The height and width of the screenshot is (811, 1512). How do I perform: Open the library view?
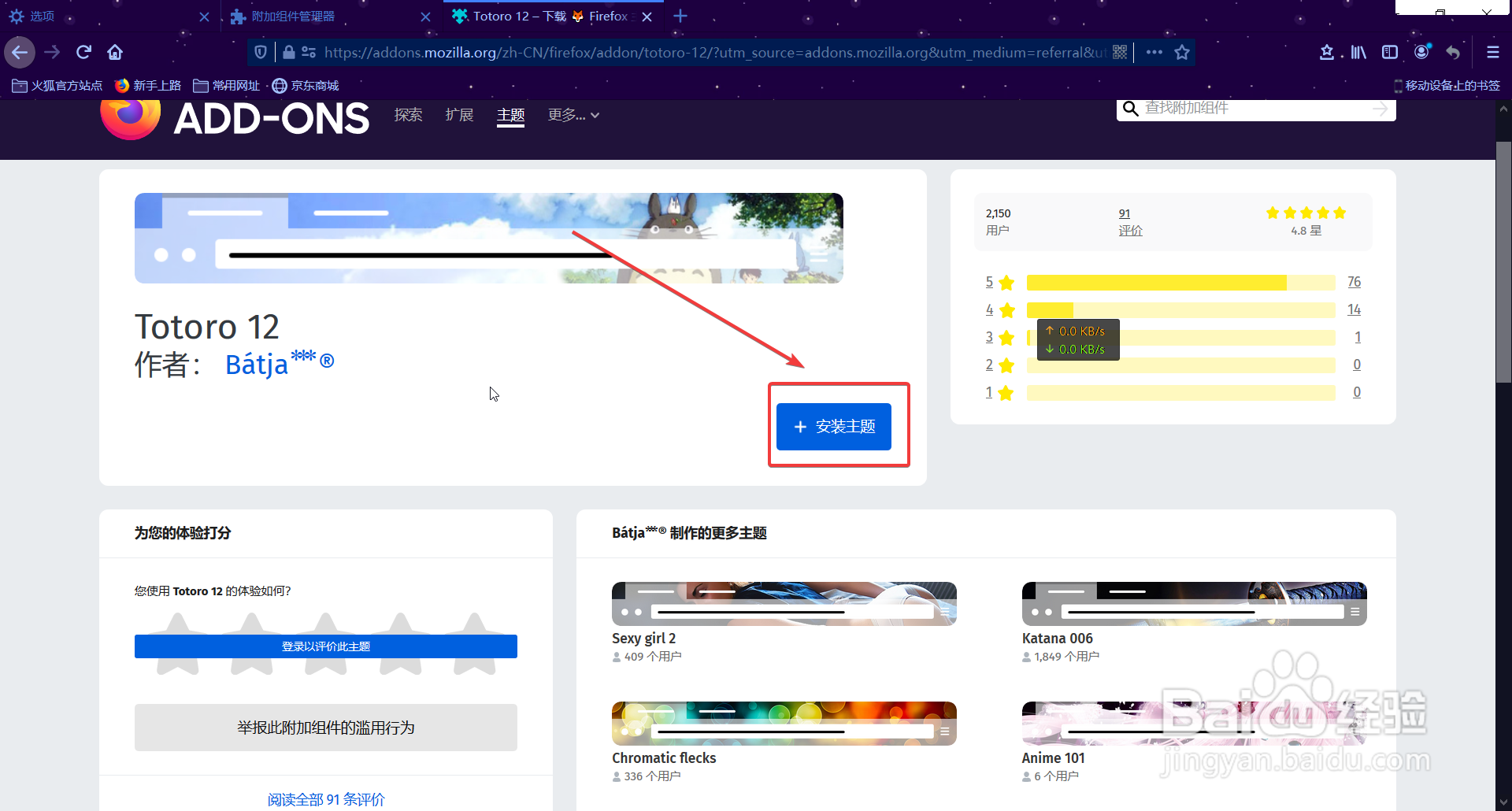tap(1358, 53)
